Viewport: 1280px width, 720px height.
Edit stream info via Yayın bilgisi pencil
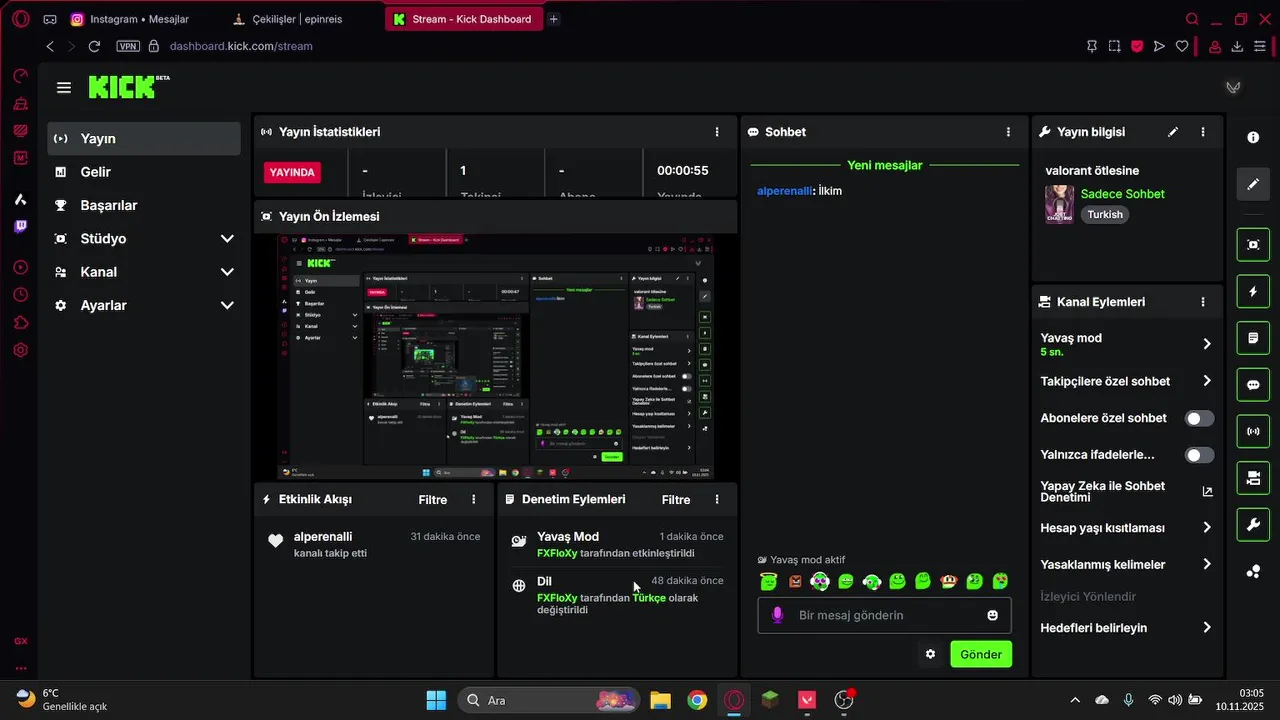[1173, 132]
